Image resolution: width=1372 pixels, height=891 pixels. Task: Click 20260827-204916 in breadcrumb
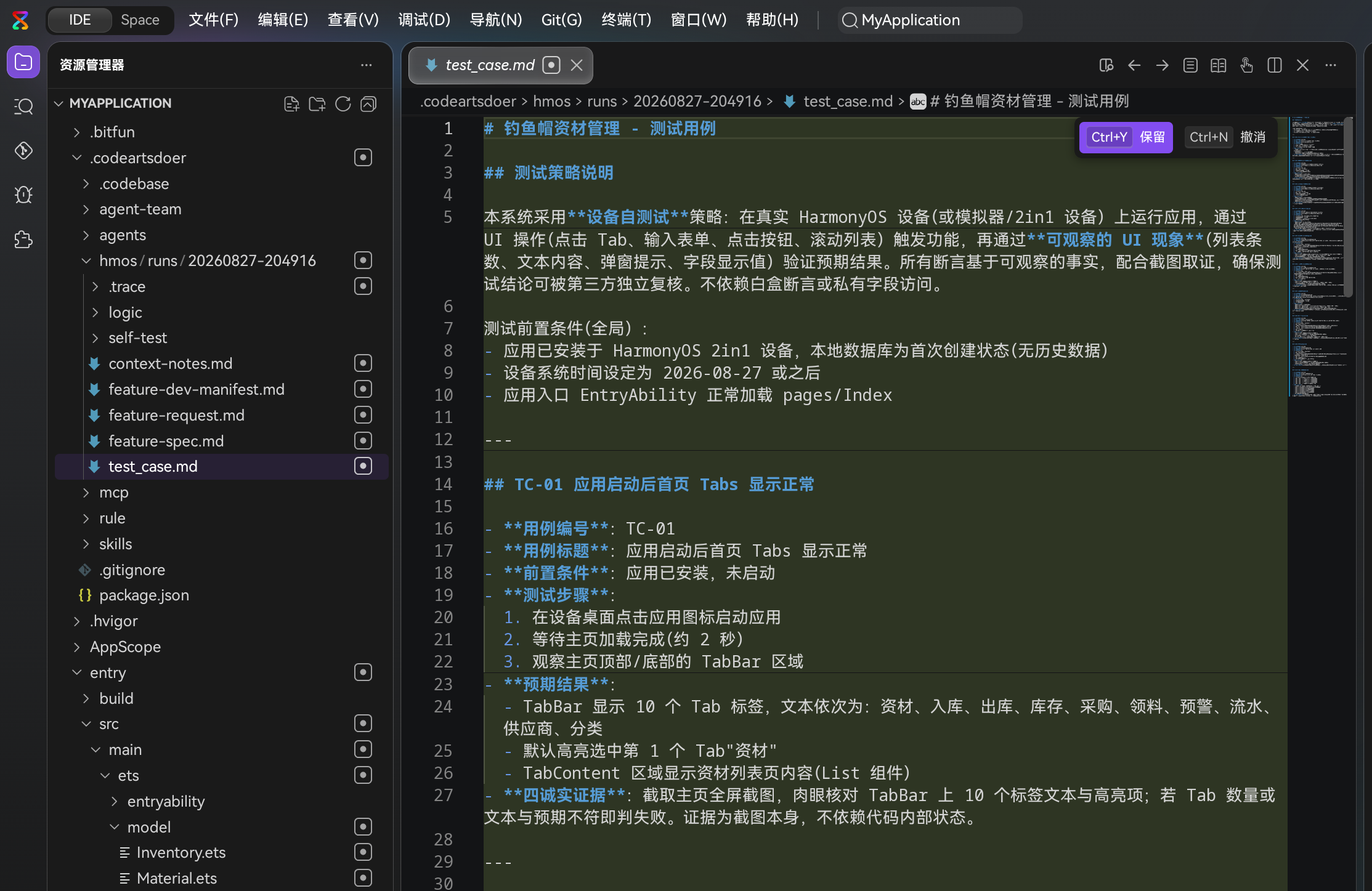coord(697,102)
